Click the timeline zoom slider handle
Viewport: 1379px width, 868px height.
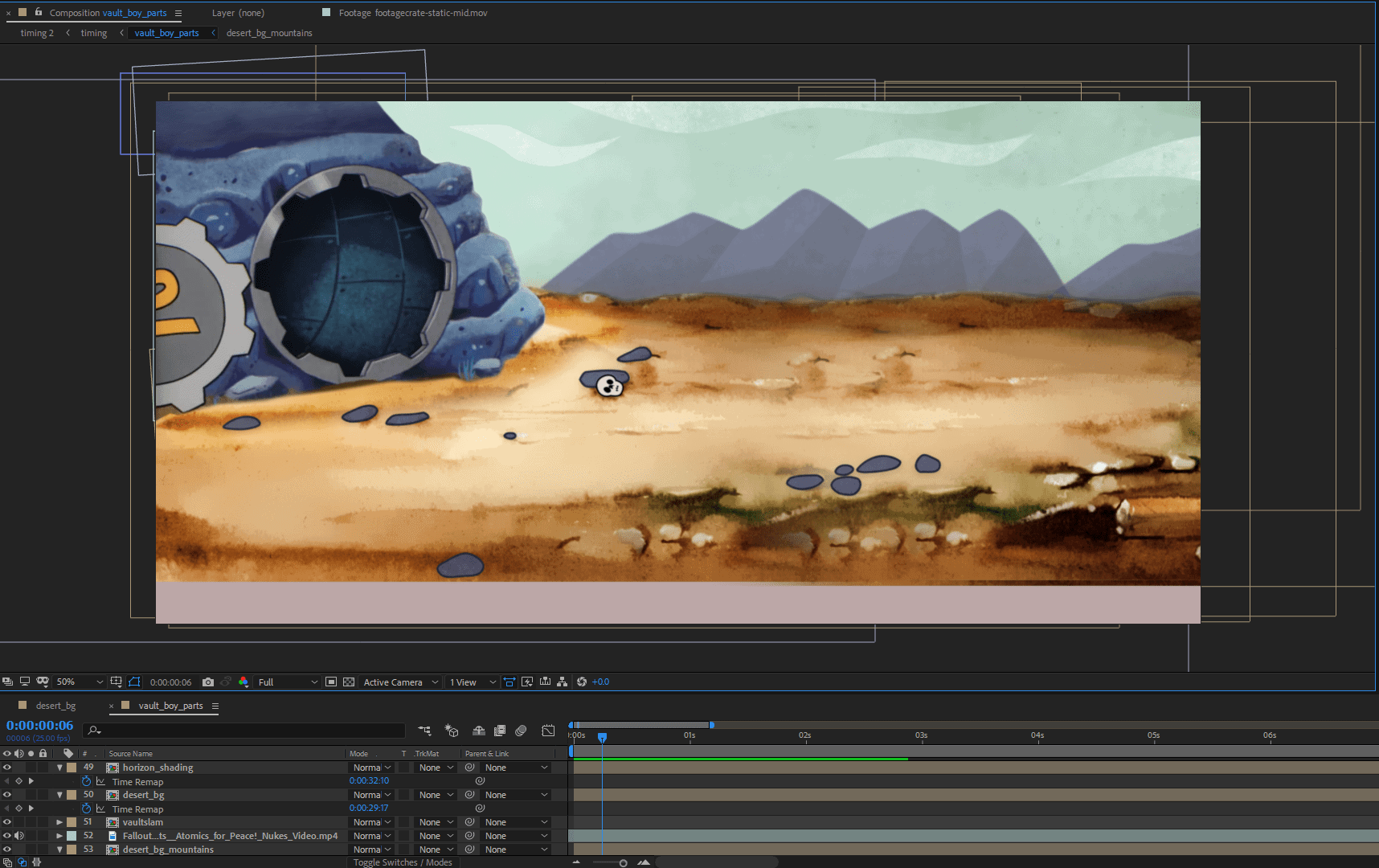coord(623,863)
